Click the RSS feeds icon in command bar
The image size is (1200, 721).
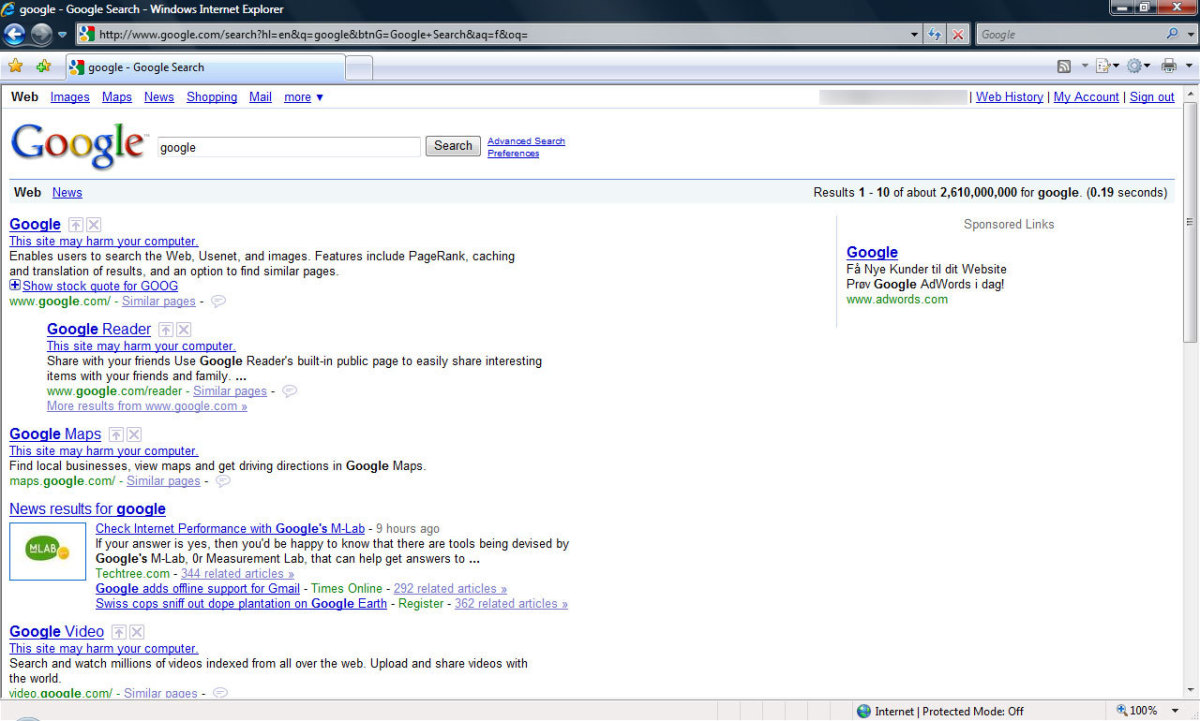tap(1064, 66)
